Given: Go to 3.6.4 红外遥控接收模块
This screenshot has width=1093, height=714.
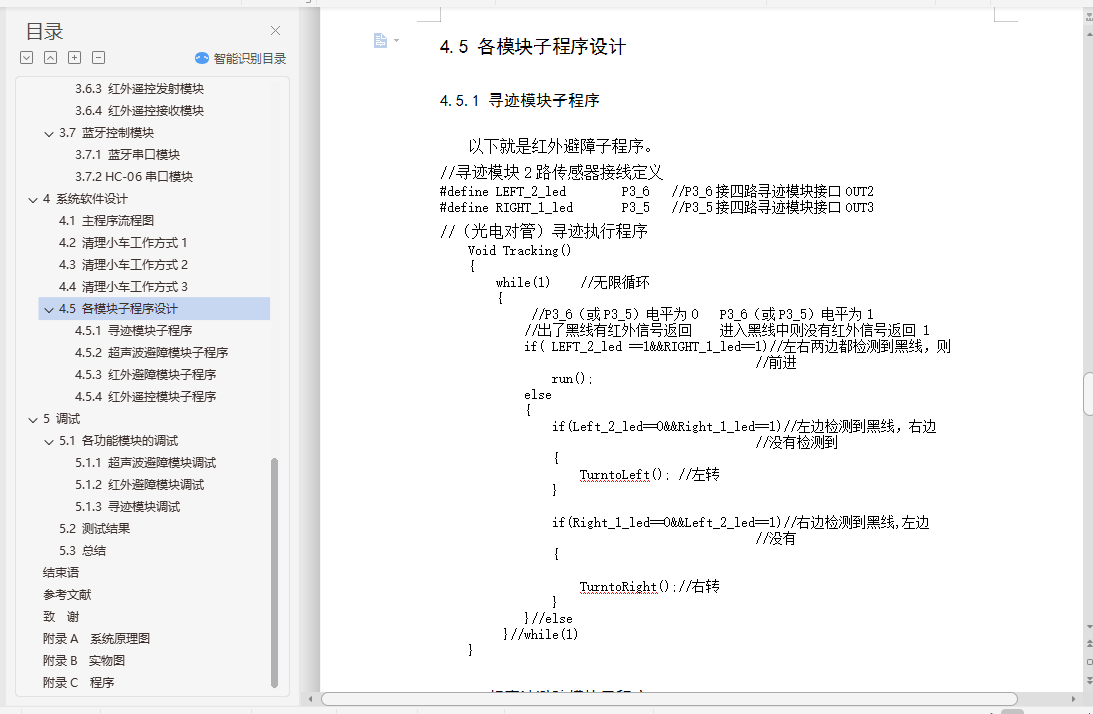Looking at the screenshot, I should click(139, 111).
